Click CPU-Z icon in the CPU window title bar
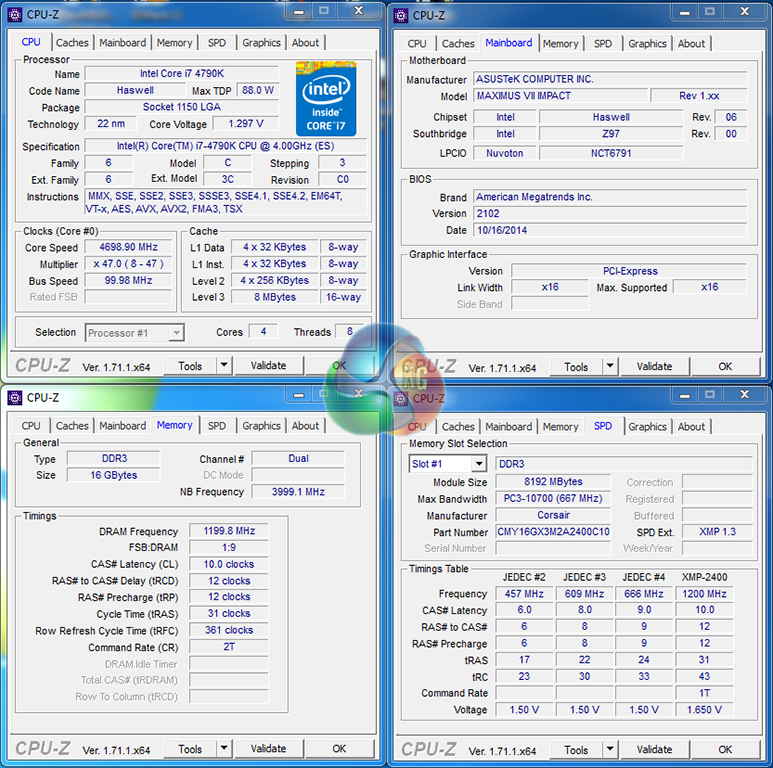The width and height of the screenshot is (773, 768). (14, 14)
